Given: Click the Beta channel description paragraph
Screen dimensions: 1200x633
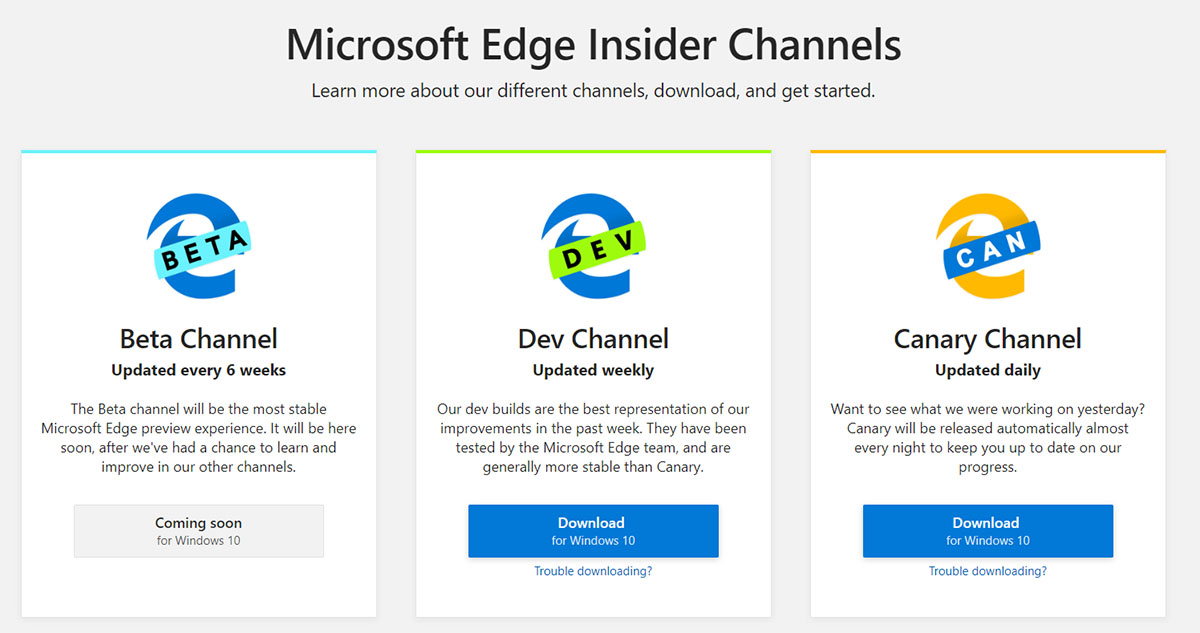Looking at the screenshot, I should (199, 438).
